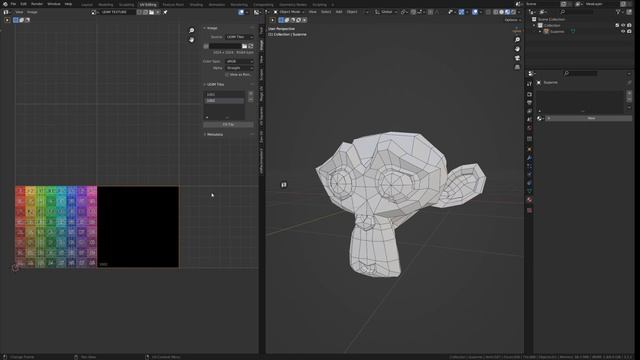640x360 pixels.
Task: Add a new UDIM tile with plus button
Action: [251, 93]
